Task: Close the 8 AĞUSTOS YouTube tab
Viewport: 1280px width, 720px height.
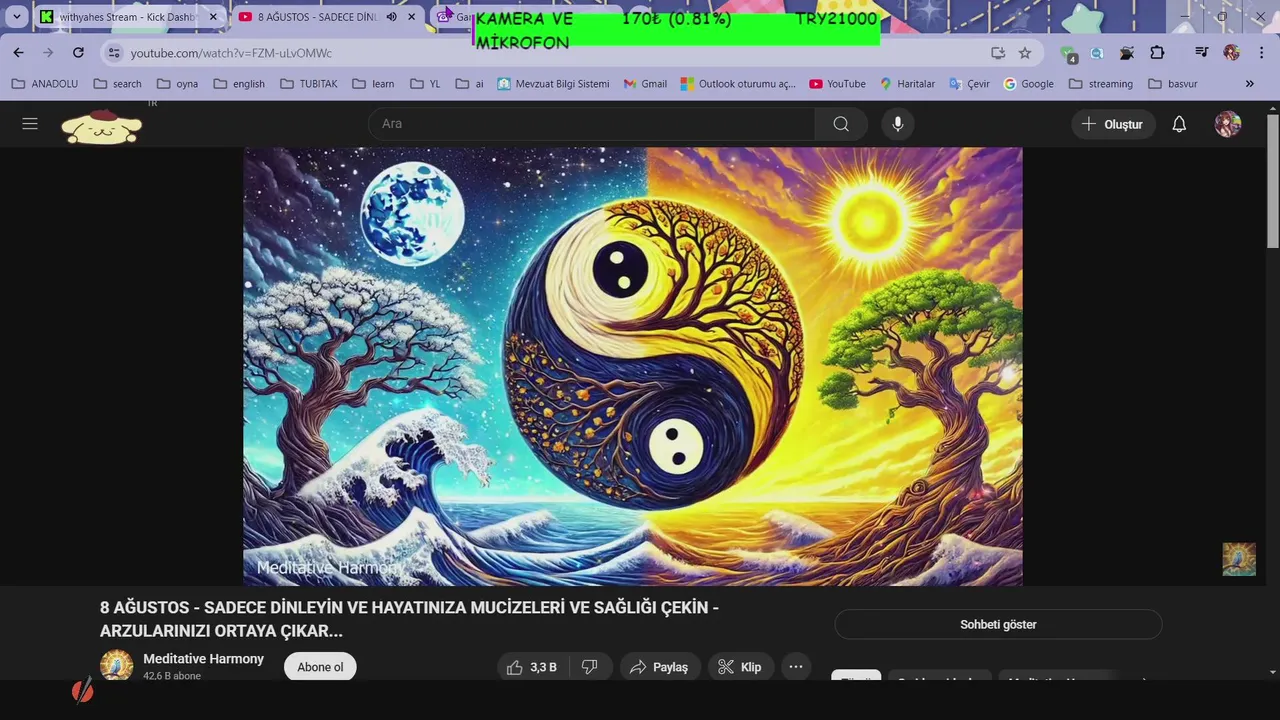Action: pos(411,17)
